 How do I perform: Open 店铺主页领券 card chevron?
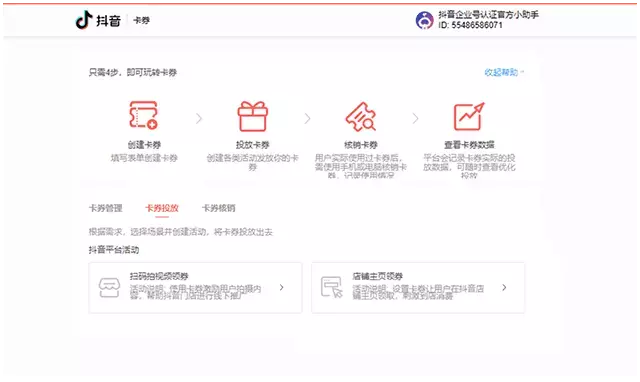504,287
